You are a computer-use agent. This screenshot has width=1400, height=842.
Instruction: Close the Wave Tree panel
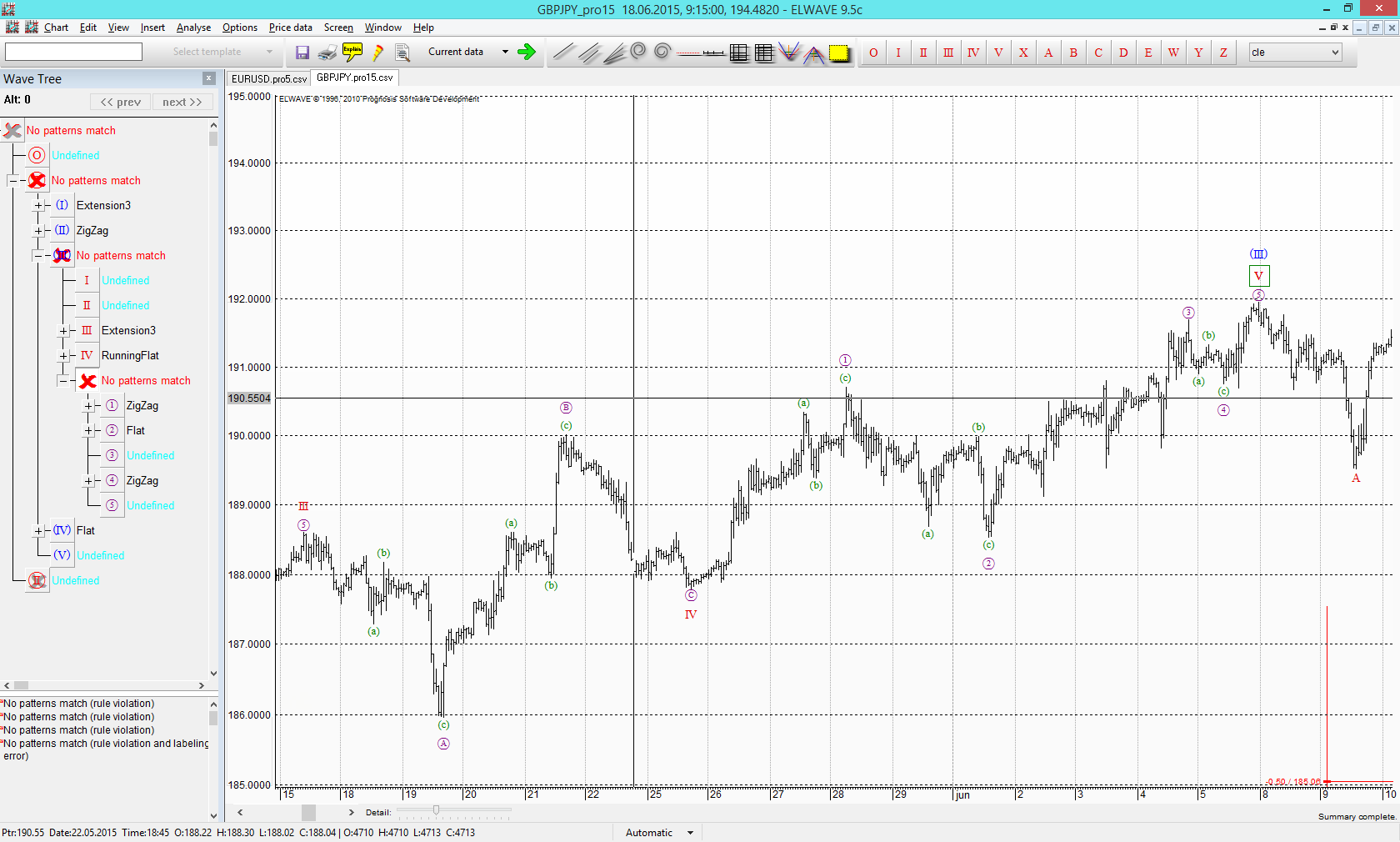[x=209, y=78]
